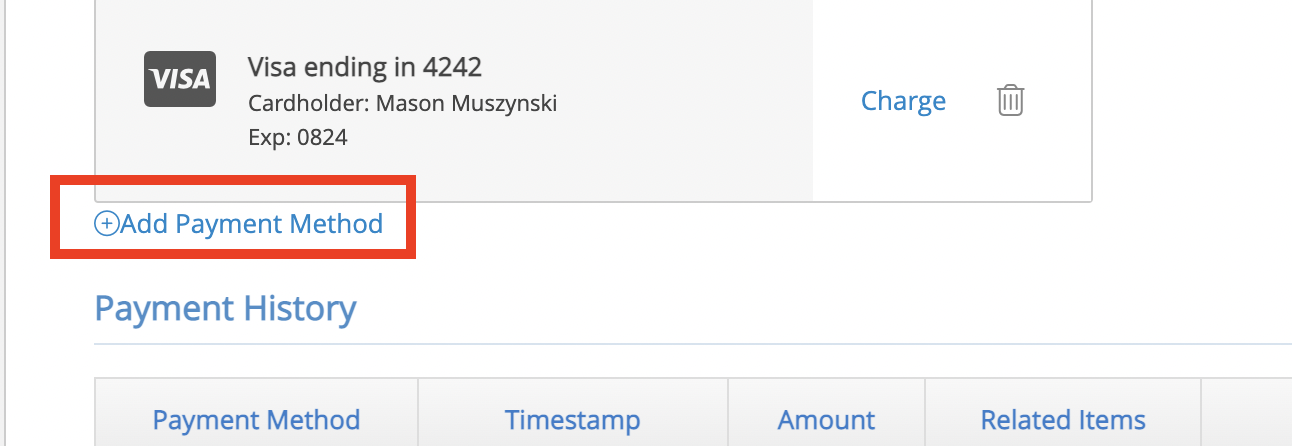The width and height of the screenshot is (1292, 446).
Task: Charge the Visa ending in 4242
Action: (903, 101)
